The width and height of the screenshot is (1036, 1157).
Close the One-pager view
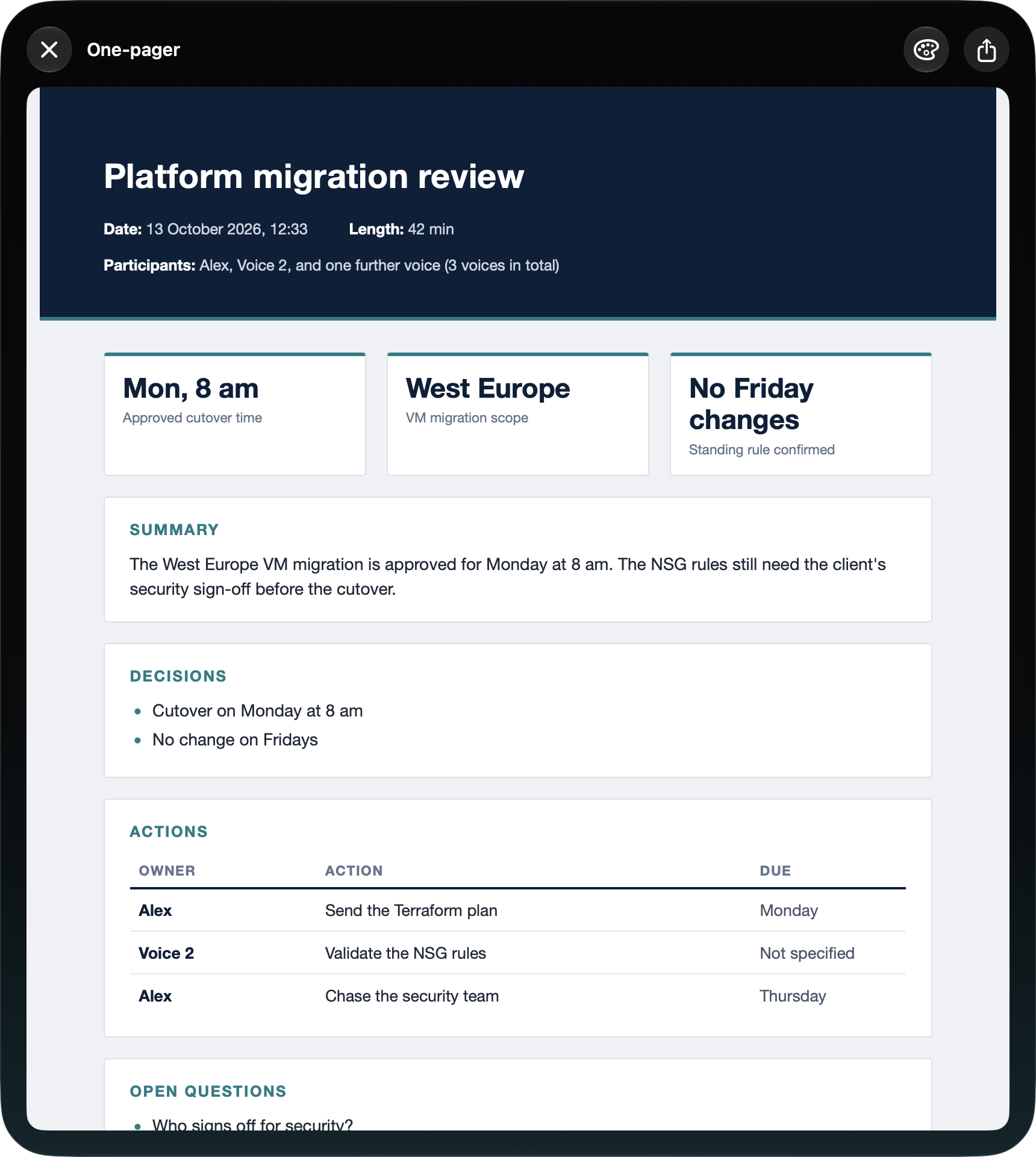[x=49, y=49]
